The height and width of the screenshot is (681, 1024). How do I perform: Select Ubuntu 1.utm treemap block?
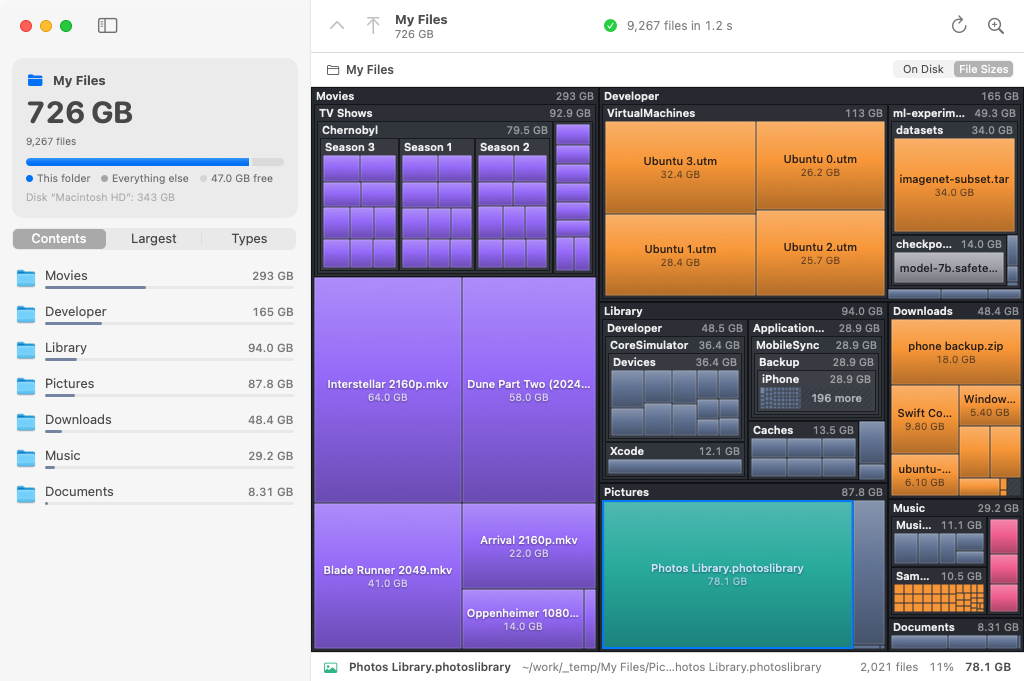tap(680, 255)
